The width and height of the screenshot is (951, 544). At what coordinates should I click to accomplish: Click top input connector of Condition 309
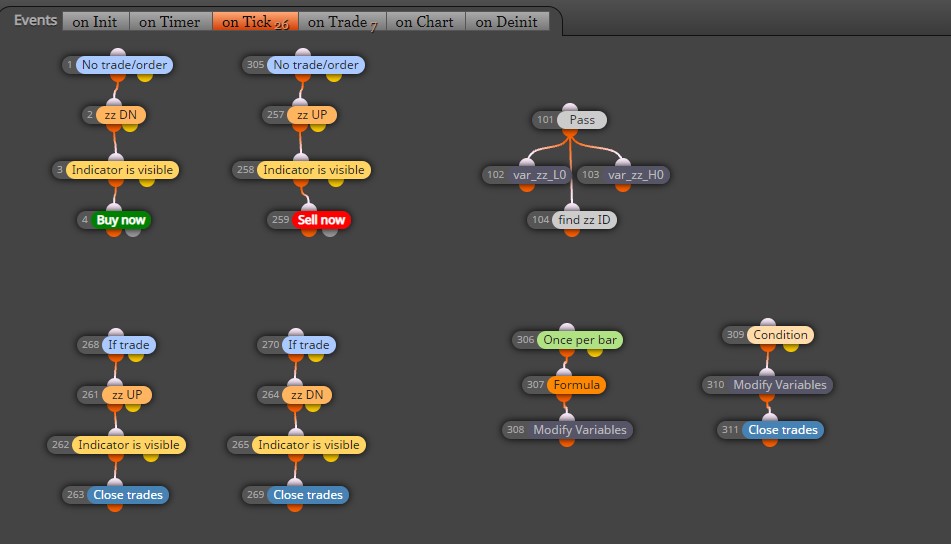click(768, 323)
